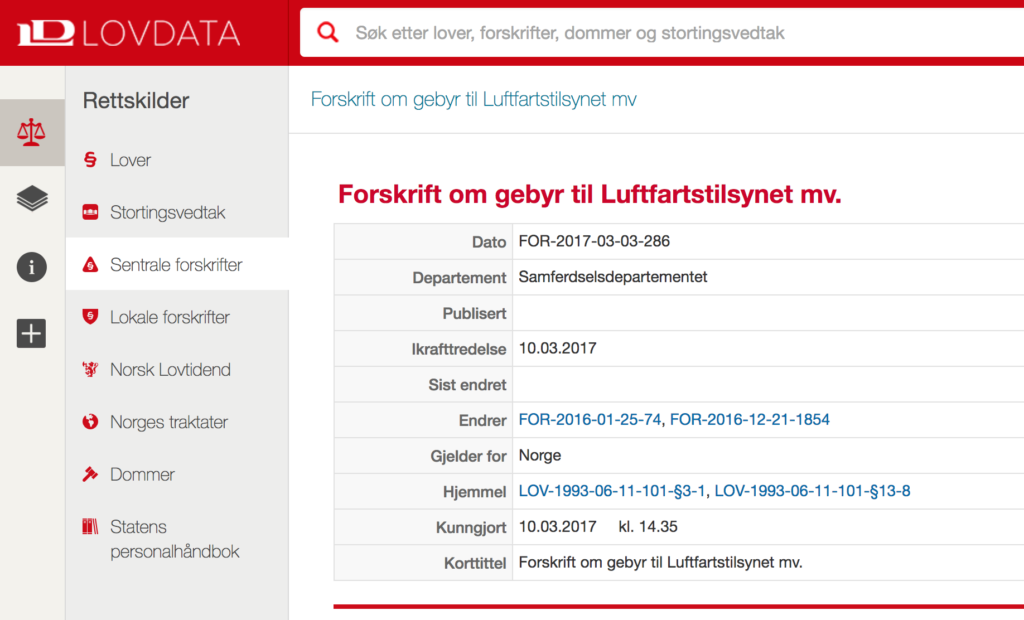The width and height of the screenshot is (1024, 620).
Task: Follow the FOR-2016-12-21-1854 link
Action: click(x=749, y=420)
